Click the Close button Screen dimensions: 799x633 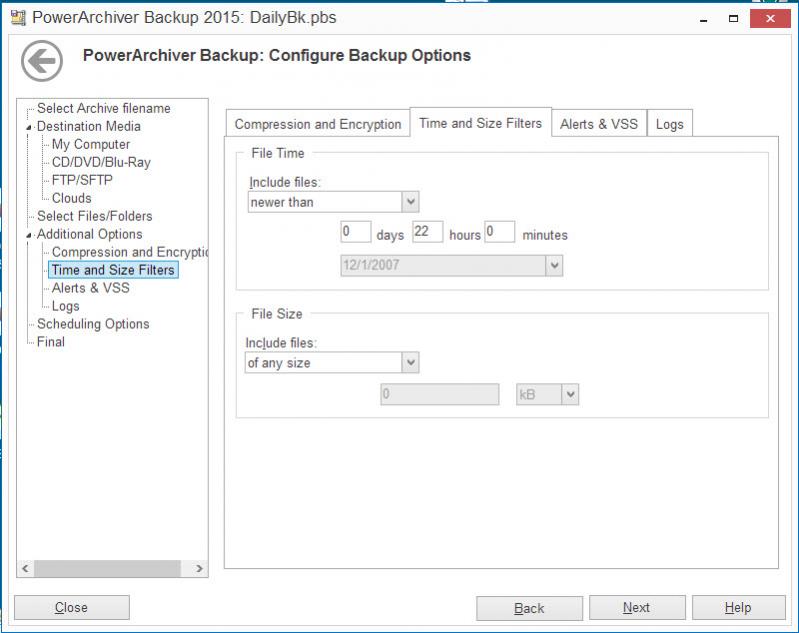point(72,608)
